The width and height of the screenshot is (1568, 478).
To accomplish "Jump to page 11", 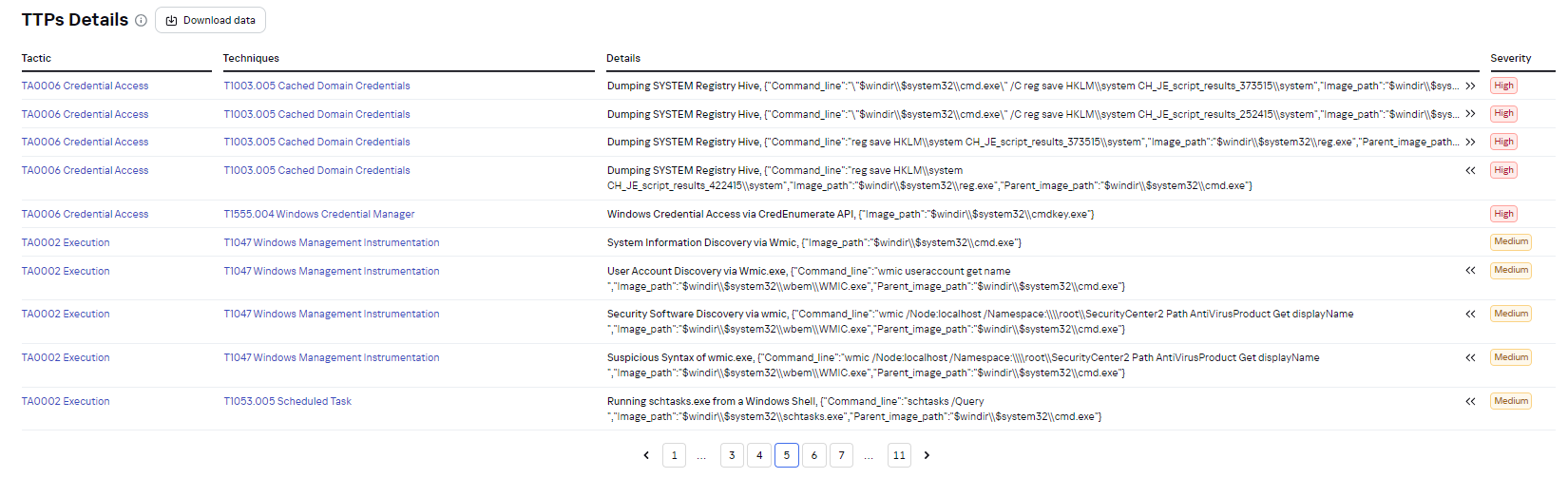I will click(x=899, y=455).
